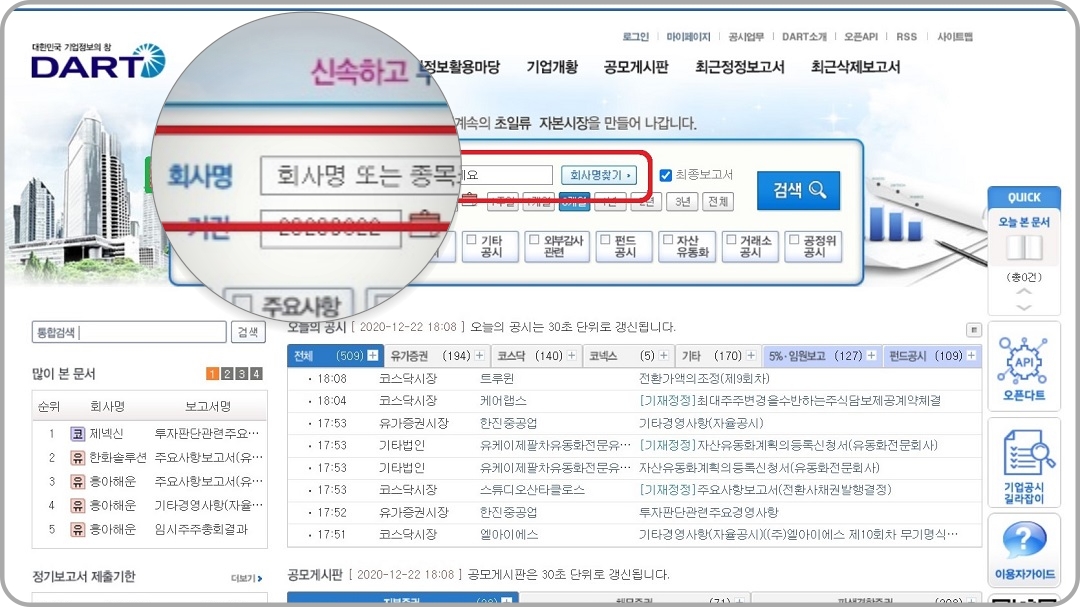Open [기재정정]최대주주변경 disclosure for 케어랩스

point(790,400)
